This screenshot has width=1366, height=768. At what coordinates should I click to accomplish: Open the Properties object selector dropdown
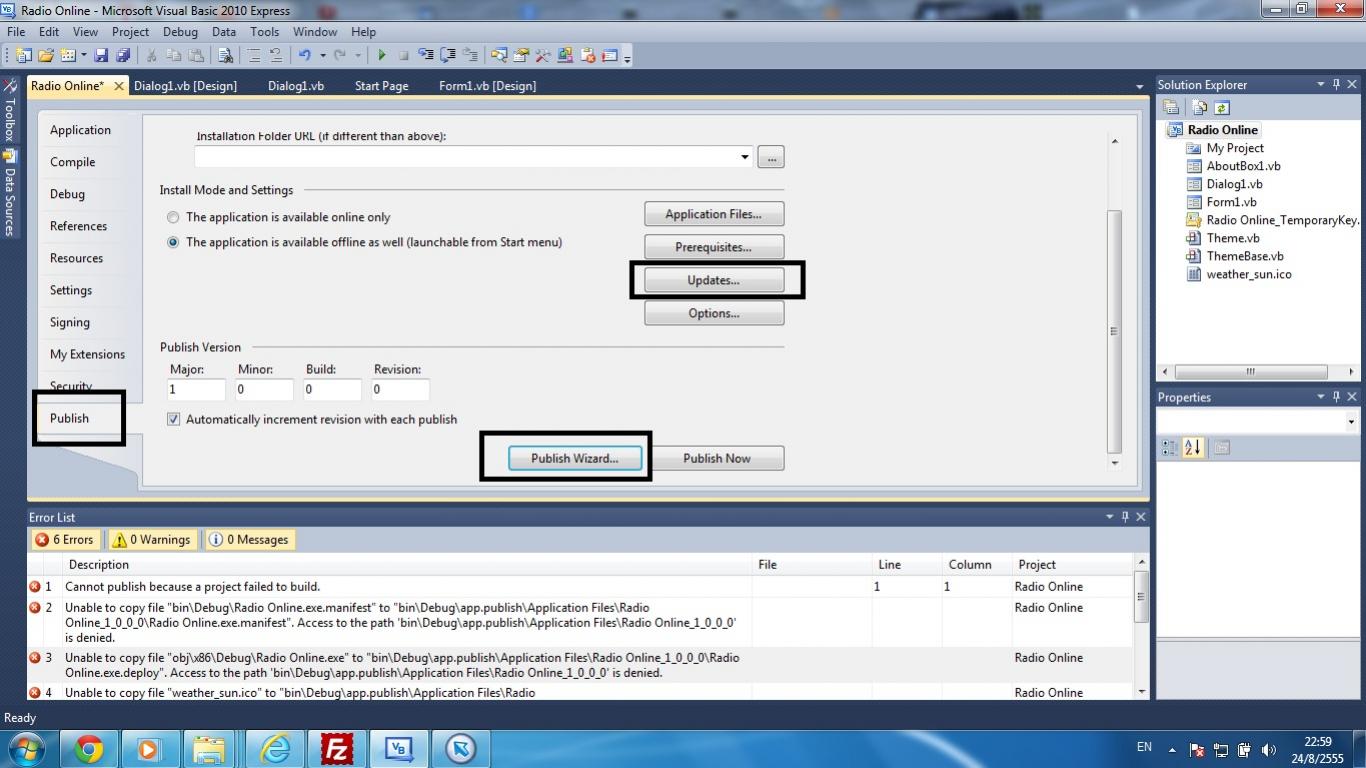coord(1351,422)
